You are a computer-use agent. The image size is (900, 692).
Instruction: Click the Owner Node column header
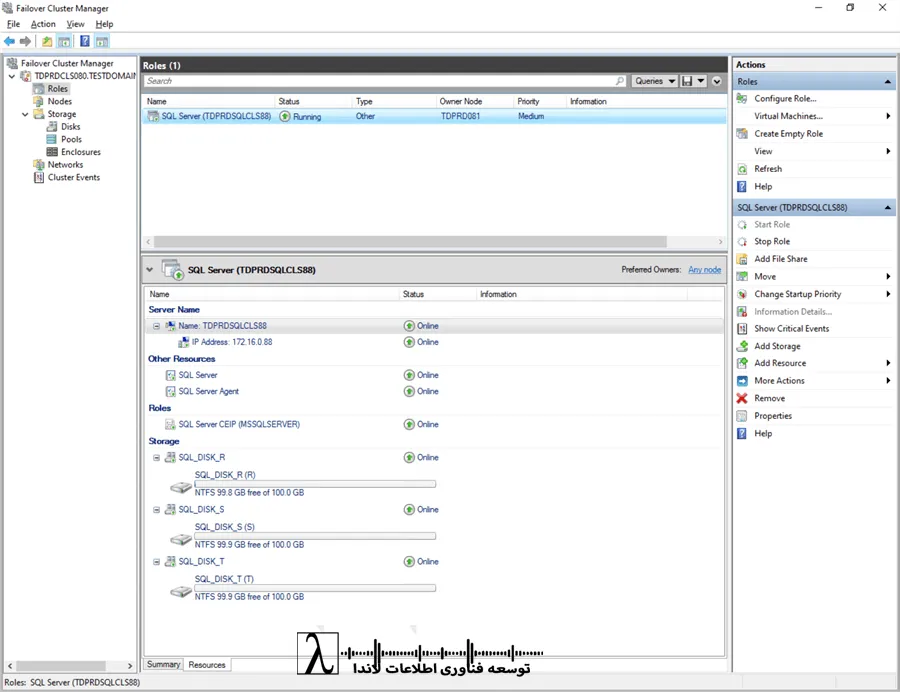pos(475,102)
